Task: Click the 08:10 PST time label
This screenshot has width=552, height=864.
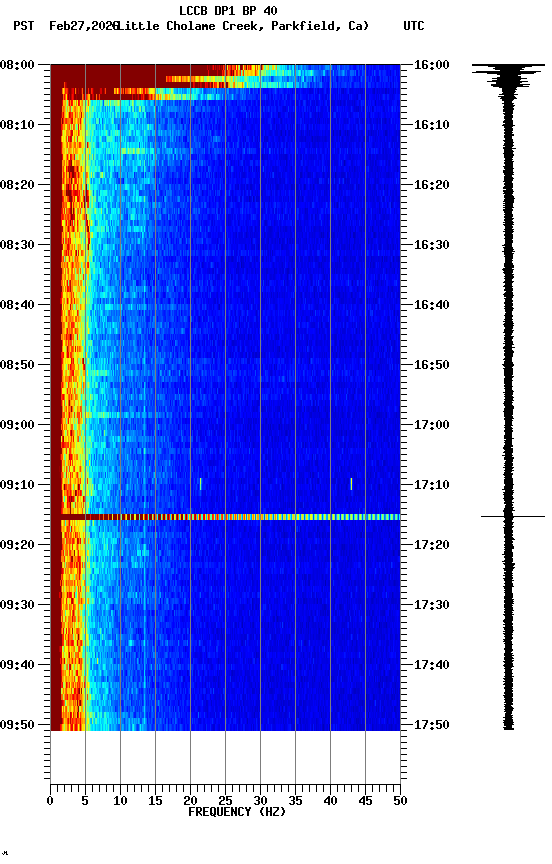Action: click(x=18, y=125)
